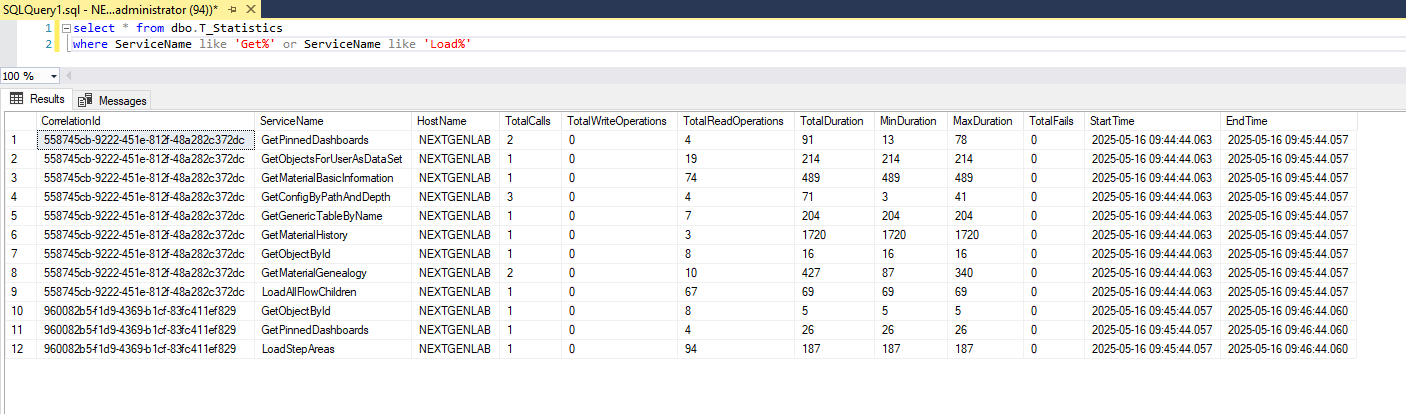This screenshot has height=414, width=1406.
Task: Switch to the Results tab
Action: click(38, 99)
